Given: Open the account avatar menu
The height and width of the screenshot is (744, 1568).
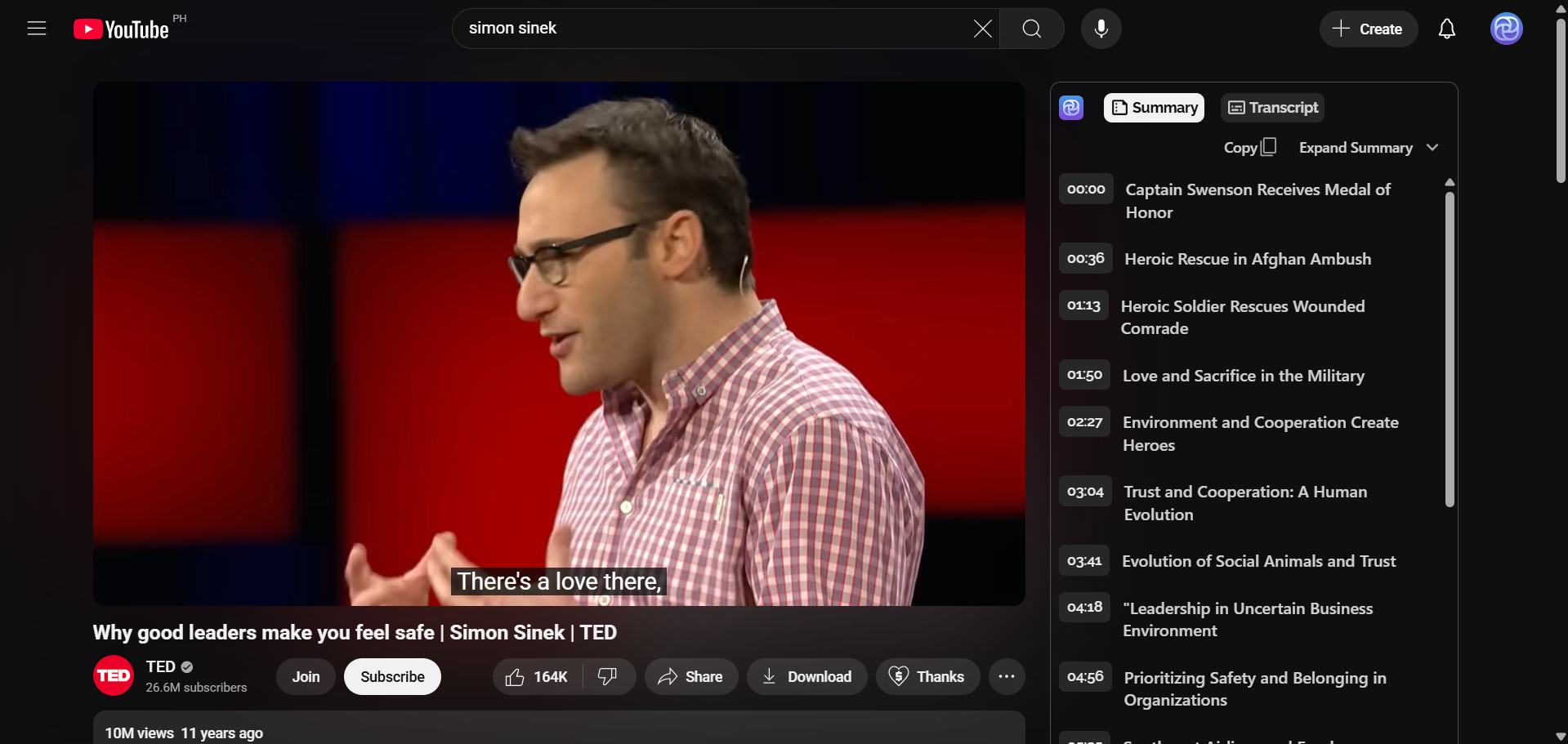Looking at the screenshot, I should point(1506,29).
